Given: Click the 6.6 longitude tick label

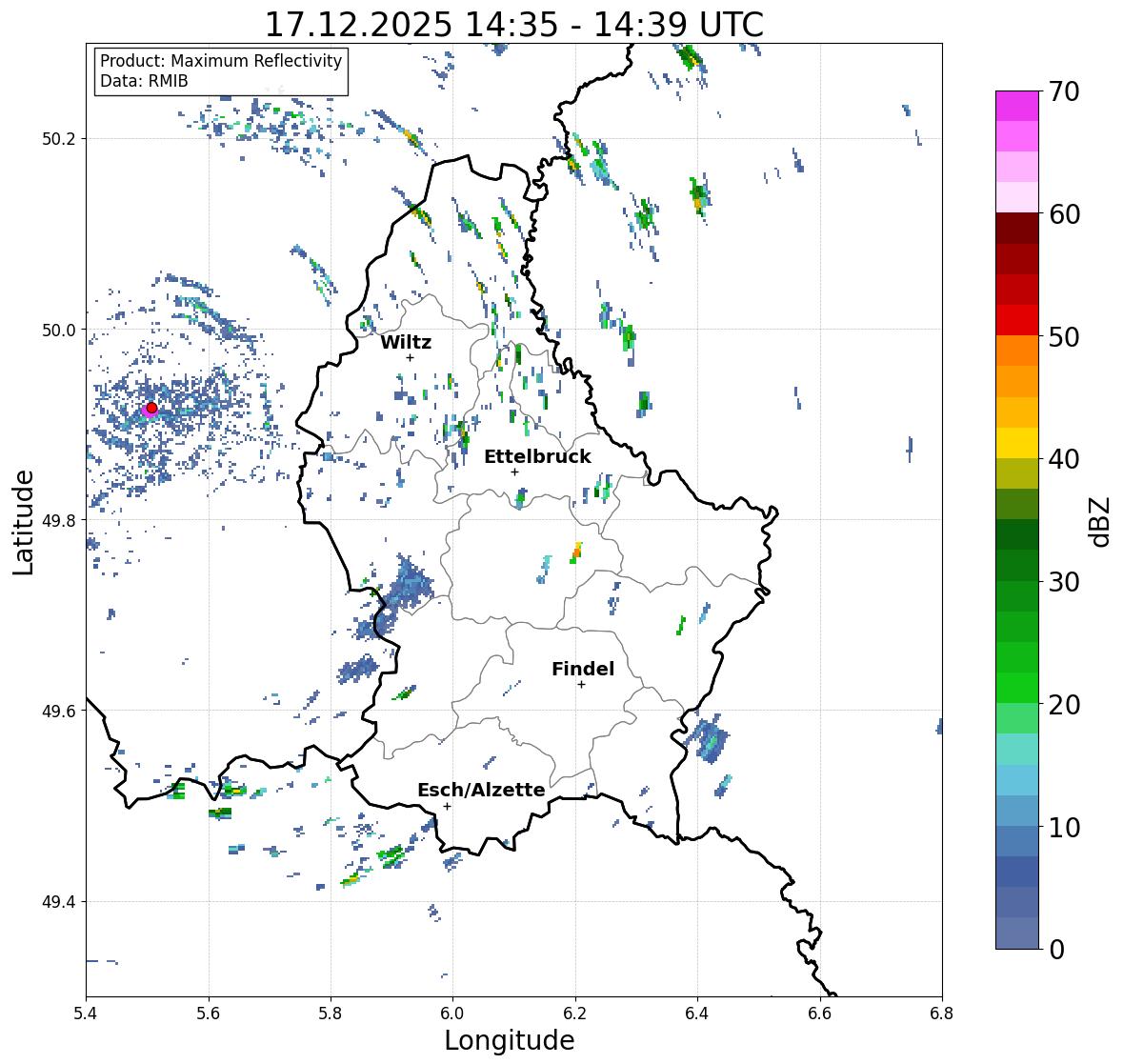Looking at the screenshot, I should tap(820, 1014).
